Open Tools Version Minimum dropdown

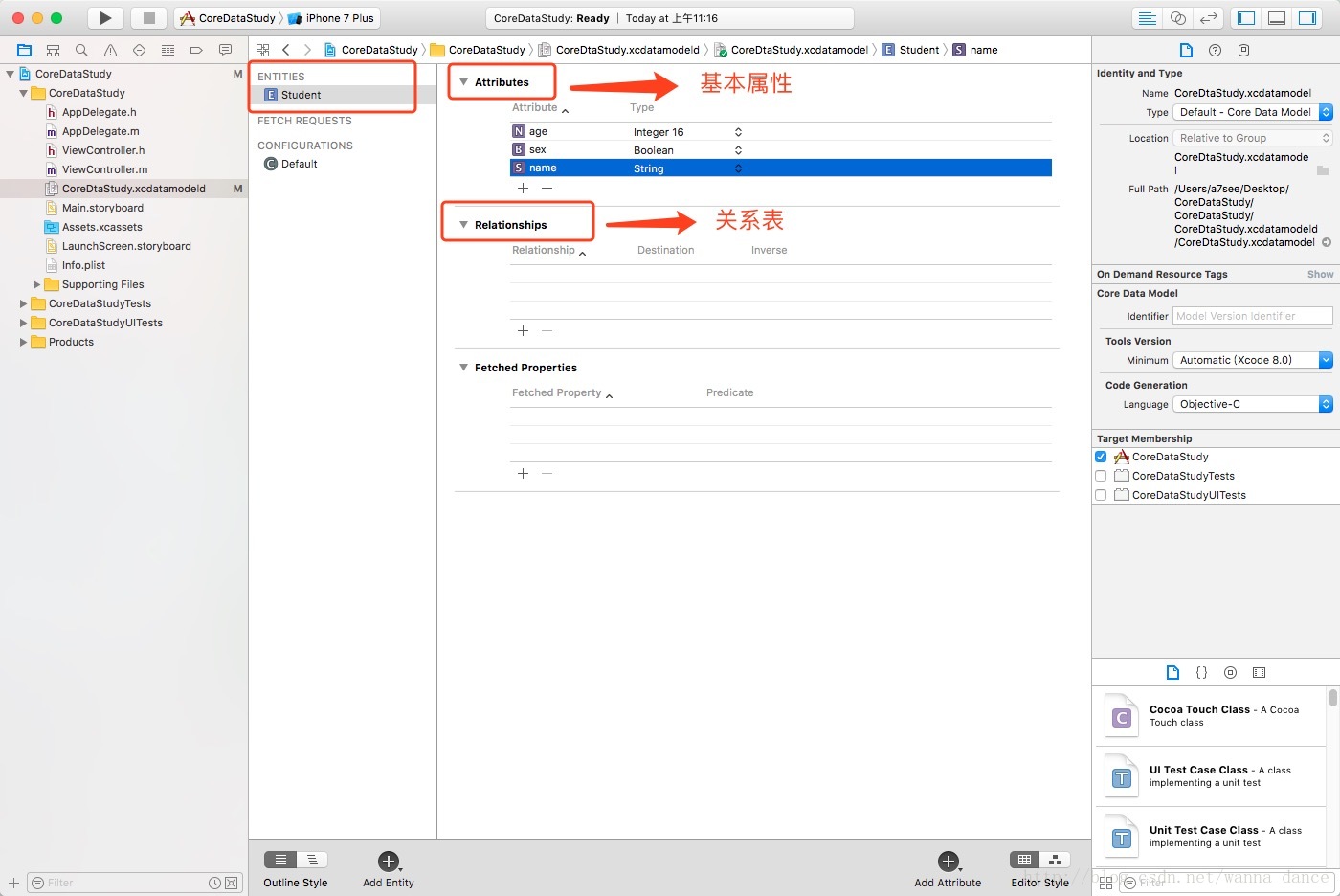[x=1253, y=360]
